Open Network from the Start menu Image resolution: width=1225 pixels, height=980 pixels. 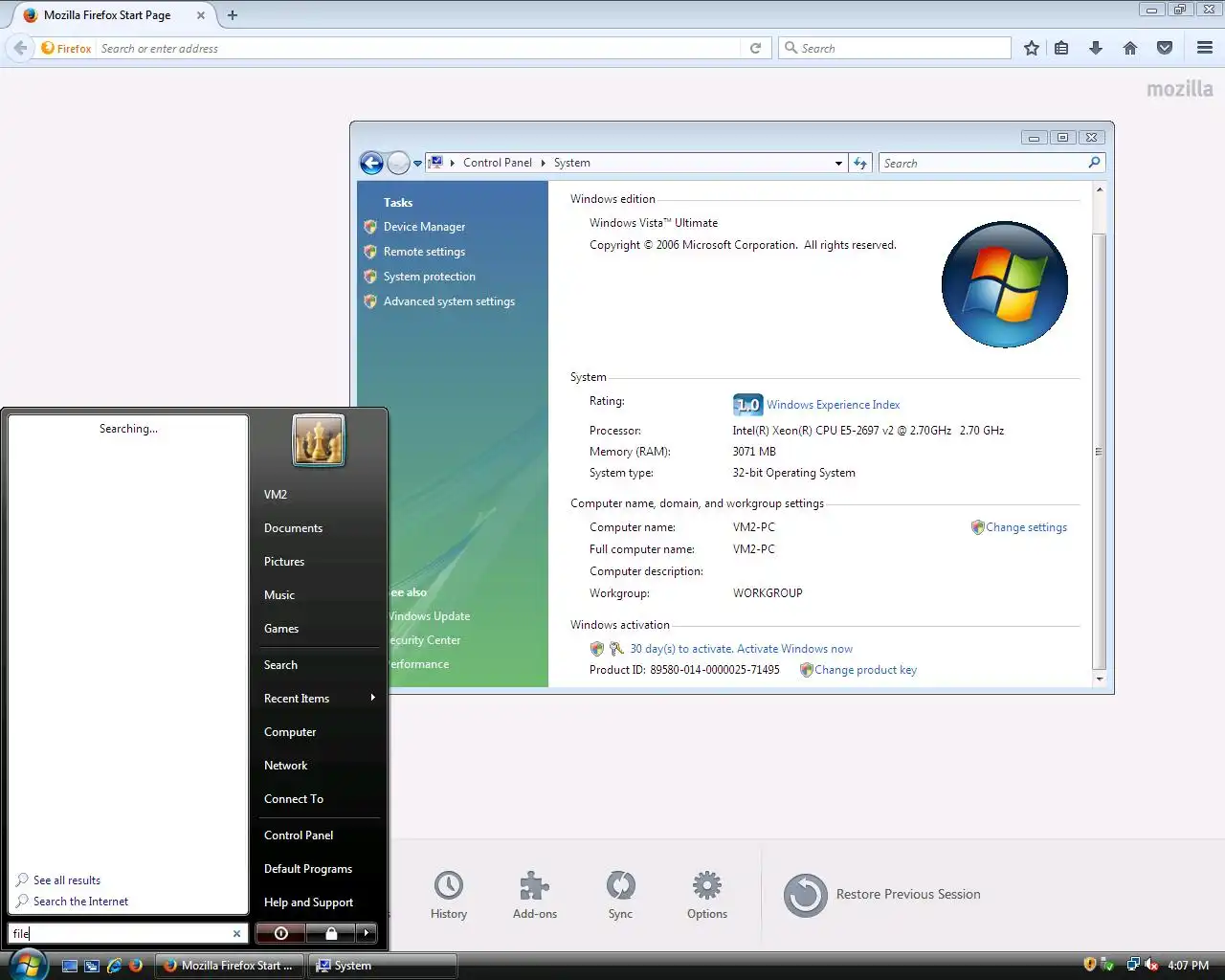pos(285,766)
